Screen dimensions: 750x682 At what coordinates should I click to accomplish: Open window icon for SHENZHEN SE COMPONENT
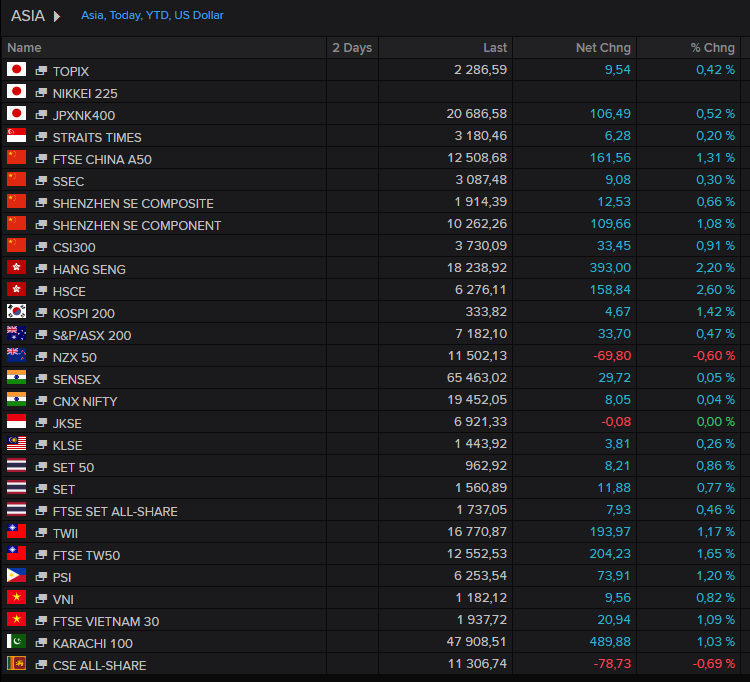(x=41, y=225)
